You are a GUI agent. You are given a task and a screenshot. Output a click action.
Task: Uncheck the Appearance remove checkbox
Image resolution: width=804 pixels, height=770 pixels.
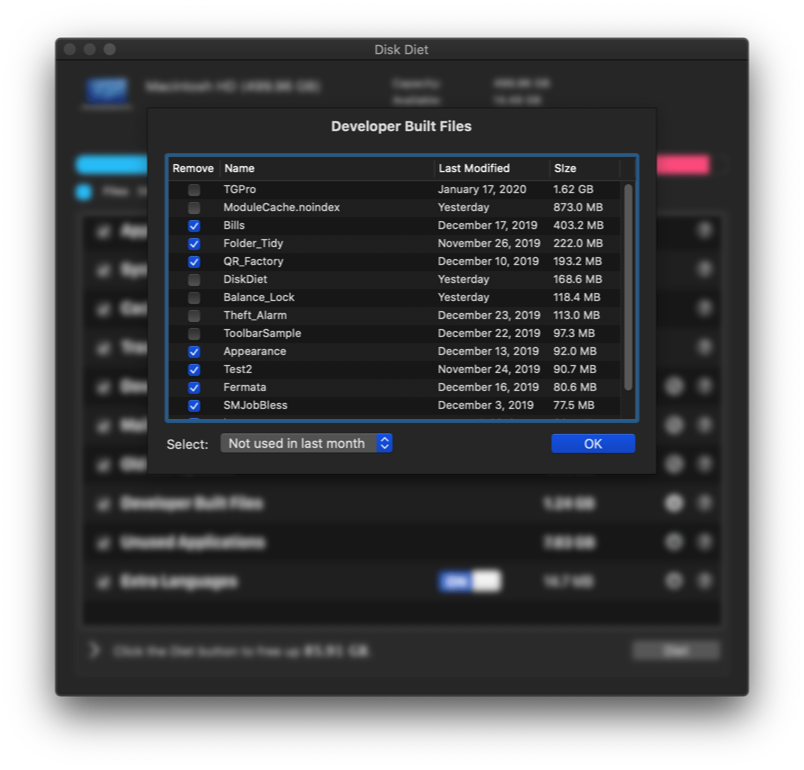click(x=194, y=352)
